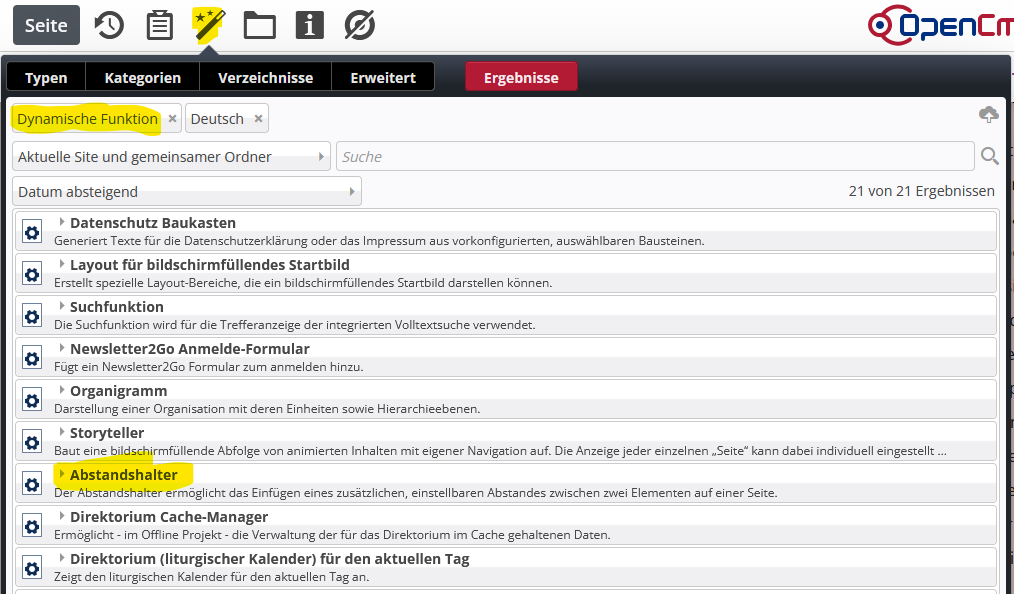Open the site scope dropdown
Image resolution: width=1014 pixels, height=594 pixels.
coord(171,156)
